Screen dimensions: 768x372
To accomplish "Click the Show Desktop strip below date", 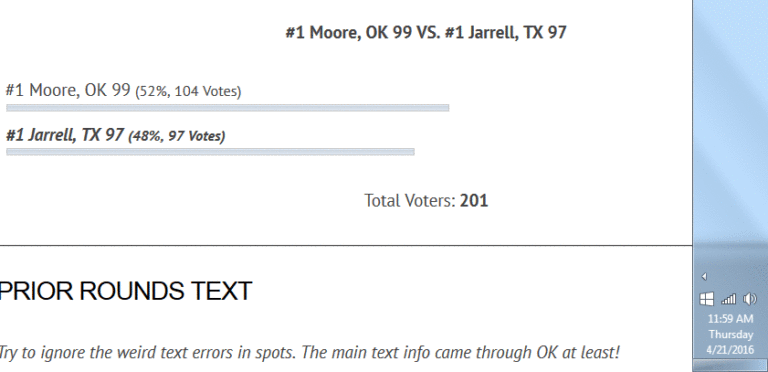I will click(730, 366).
